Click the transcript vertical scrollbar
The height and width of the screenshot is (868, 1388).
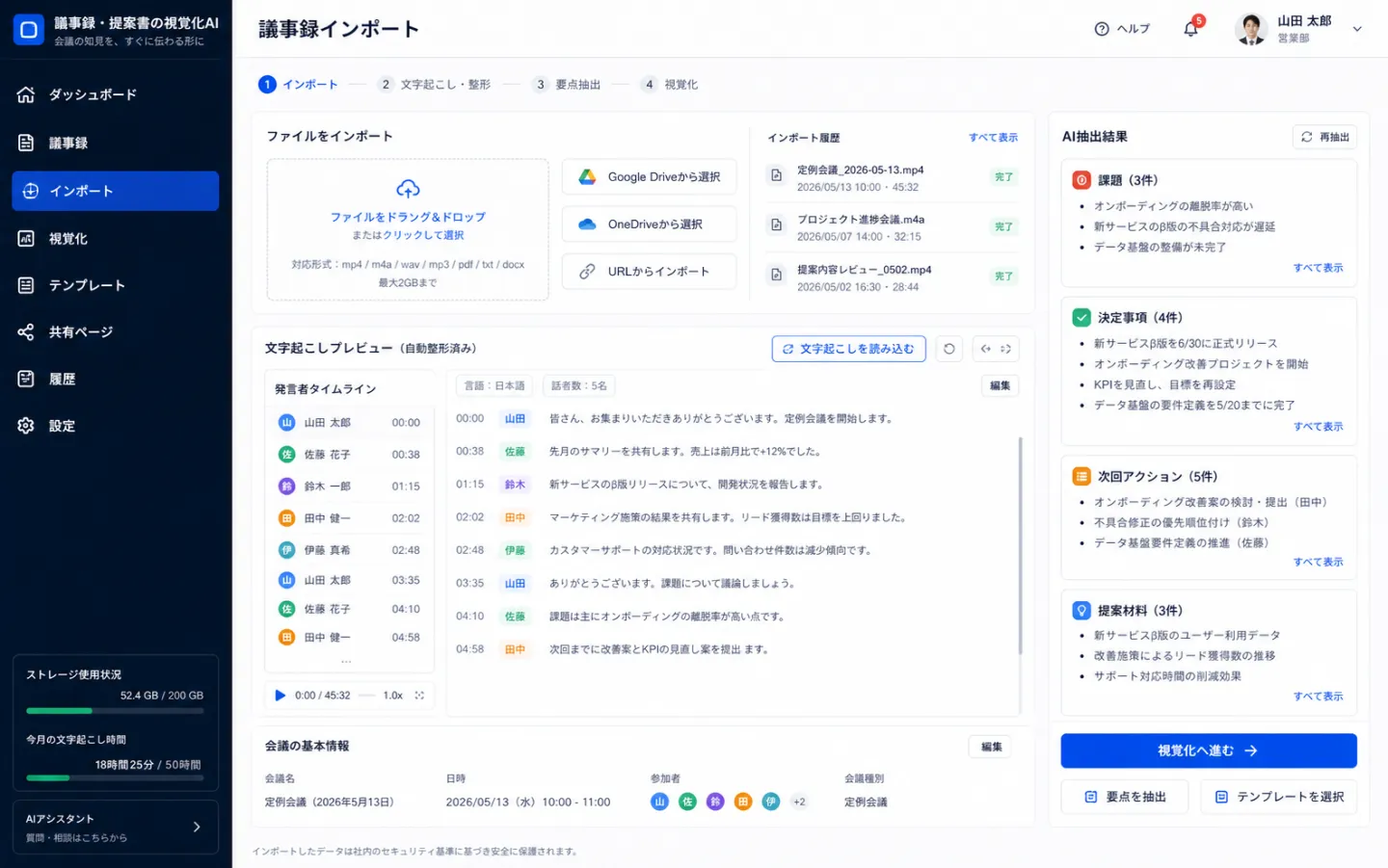tap(1020, 546)
